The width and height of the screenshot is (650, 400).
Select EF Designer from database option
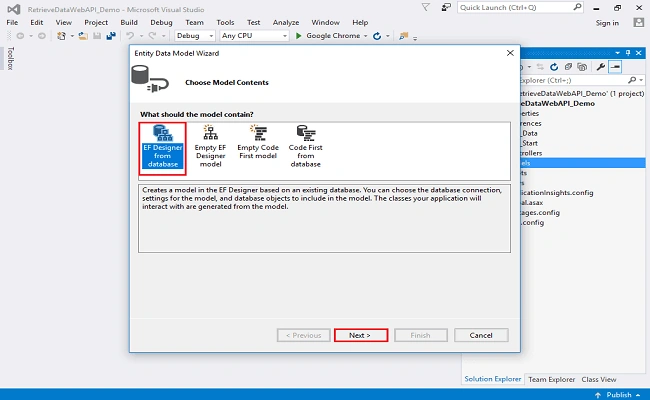162,148
